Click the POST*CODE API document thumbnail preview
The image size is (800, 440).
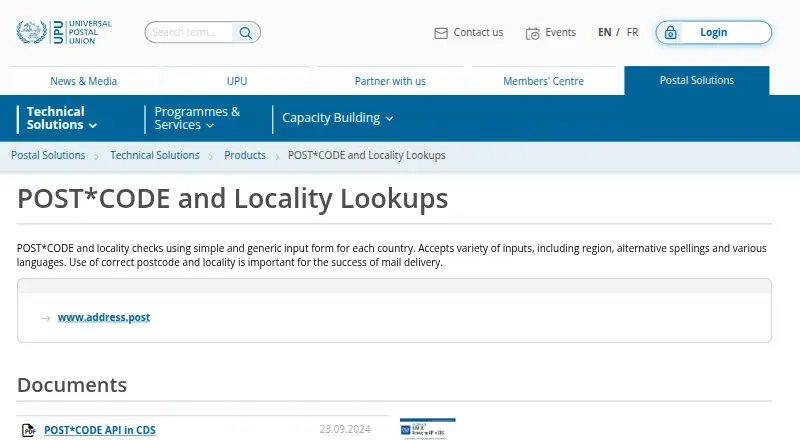(428, 429)
